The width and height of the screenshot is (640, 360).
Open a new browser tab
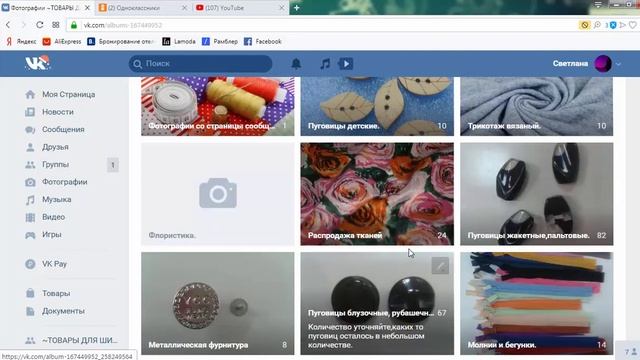297,8
